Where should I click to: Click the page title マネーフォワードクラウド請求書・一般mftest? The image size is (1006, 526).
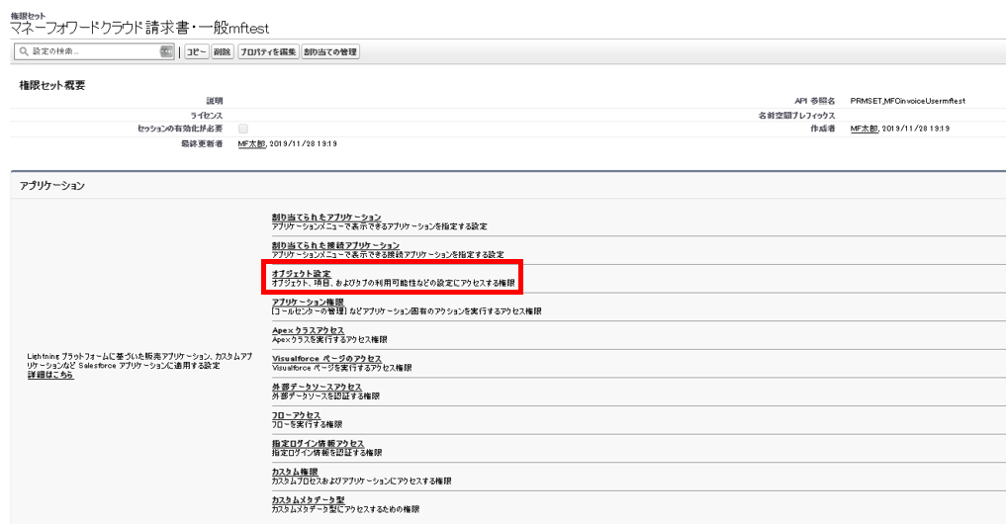point(139,28)
